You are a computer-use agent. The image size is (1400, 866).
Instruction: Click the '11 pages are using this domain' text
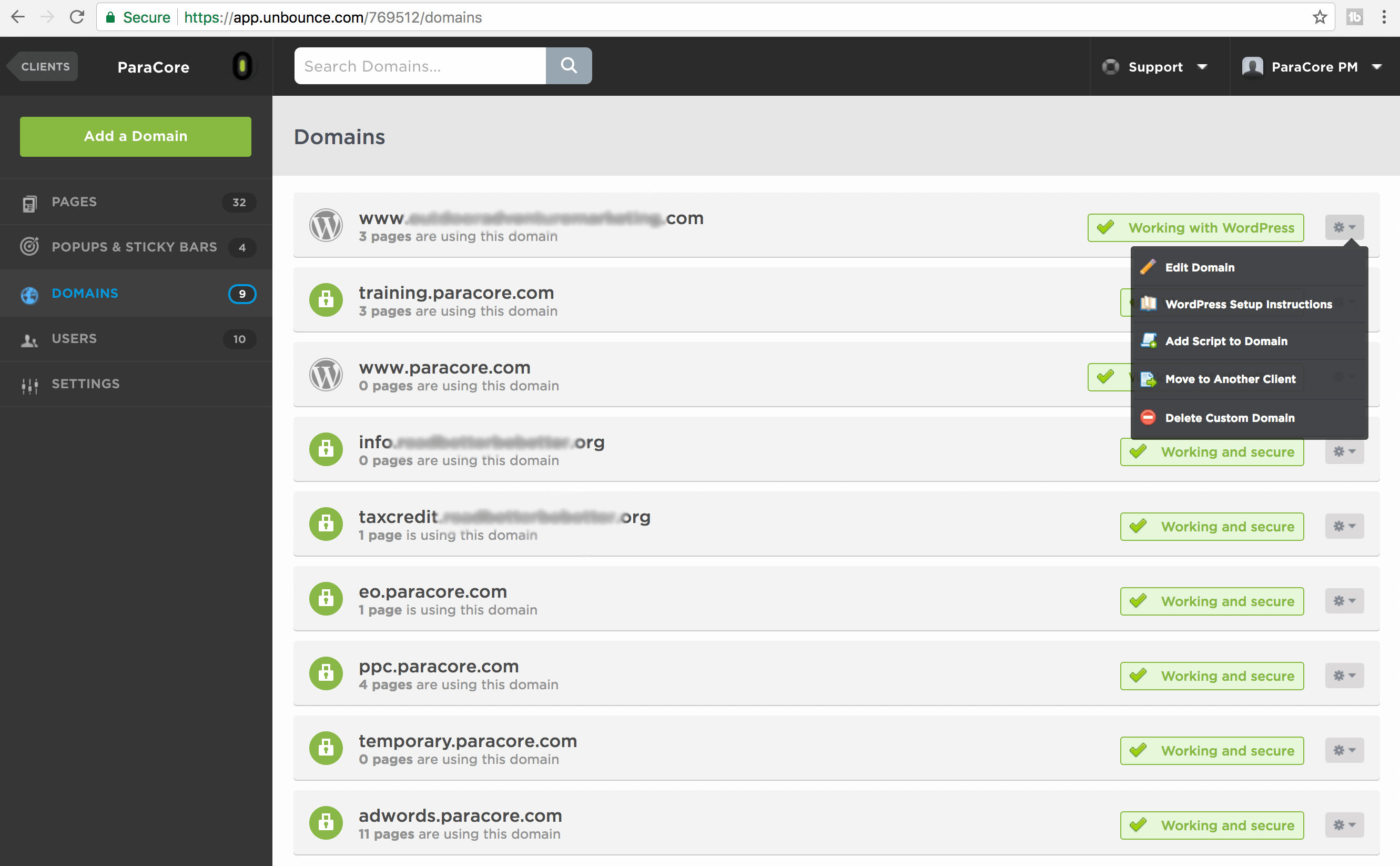[460, 834]
